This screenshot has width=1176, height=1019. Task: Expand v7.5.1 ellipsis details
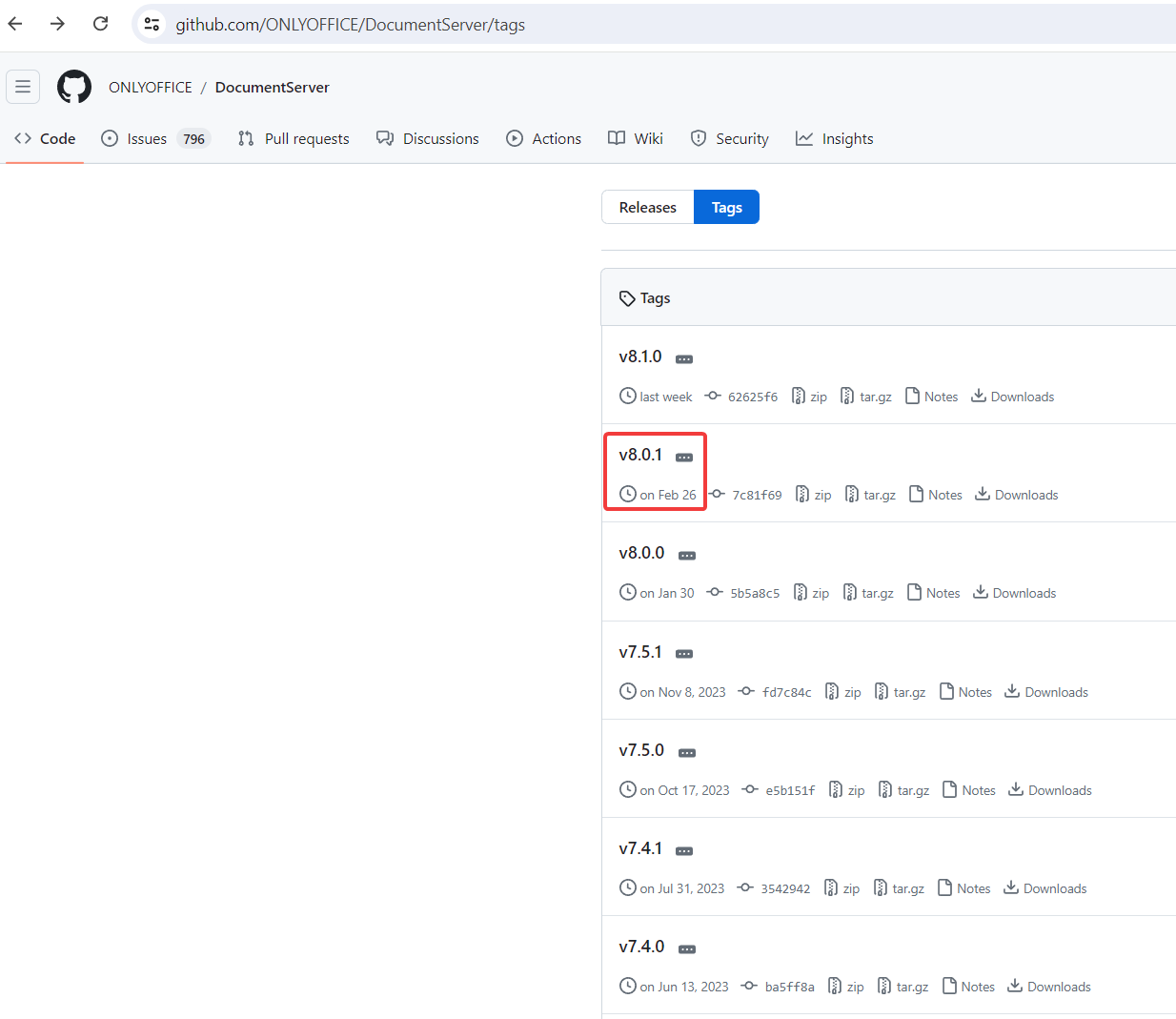684,654
